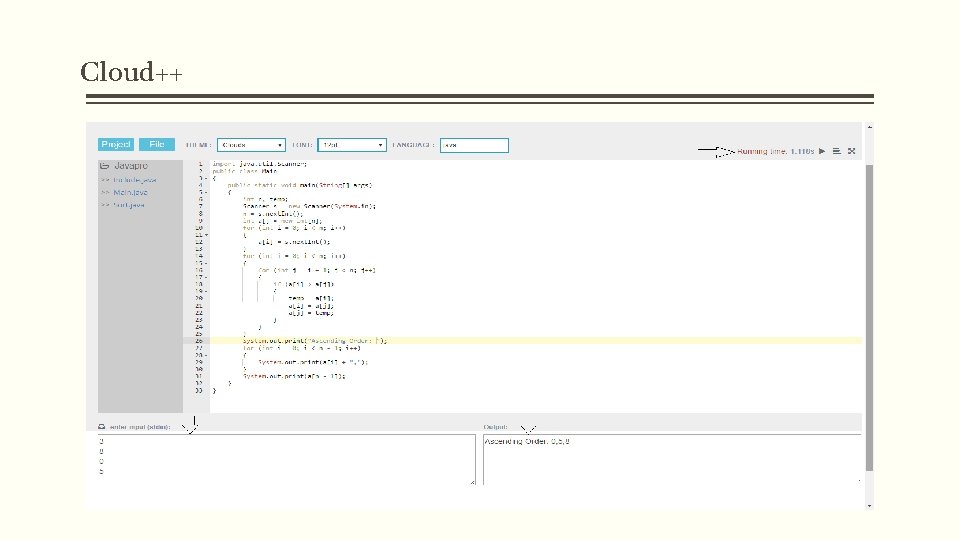Click the page's vertical scrollbar thumb
Image resolution: width=960 pixels, height=540 pixels.
tap(869, 317)
